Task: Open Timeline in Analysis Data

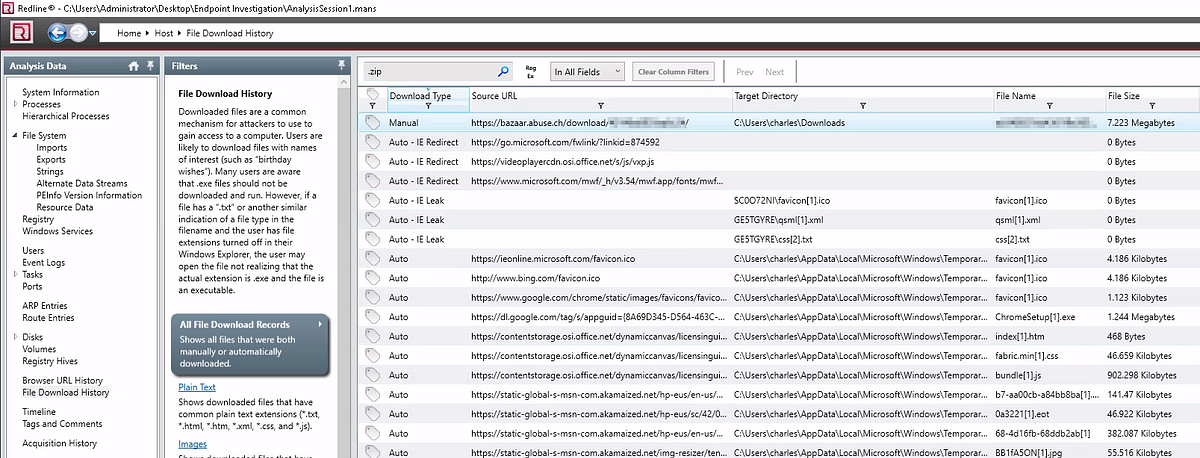Action: [x=39, y=412]
